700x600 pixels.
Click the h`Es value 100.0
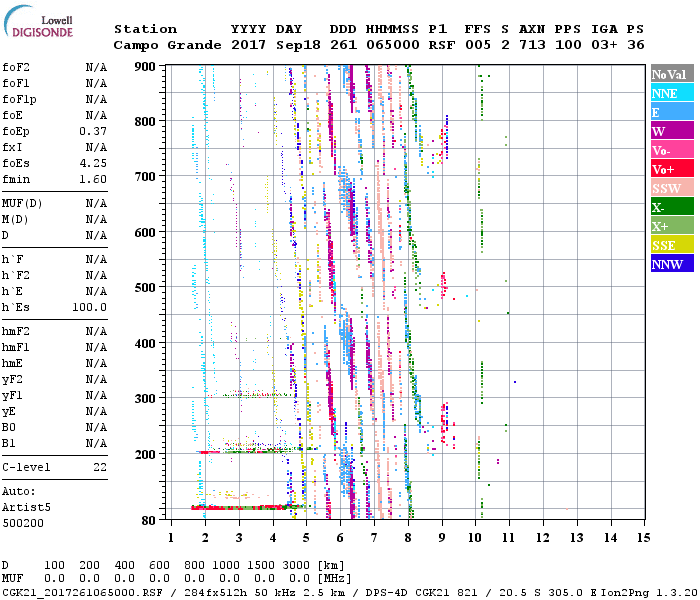(90, 308)
